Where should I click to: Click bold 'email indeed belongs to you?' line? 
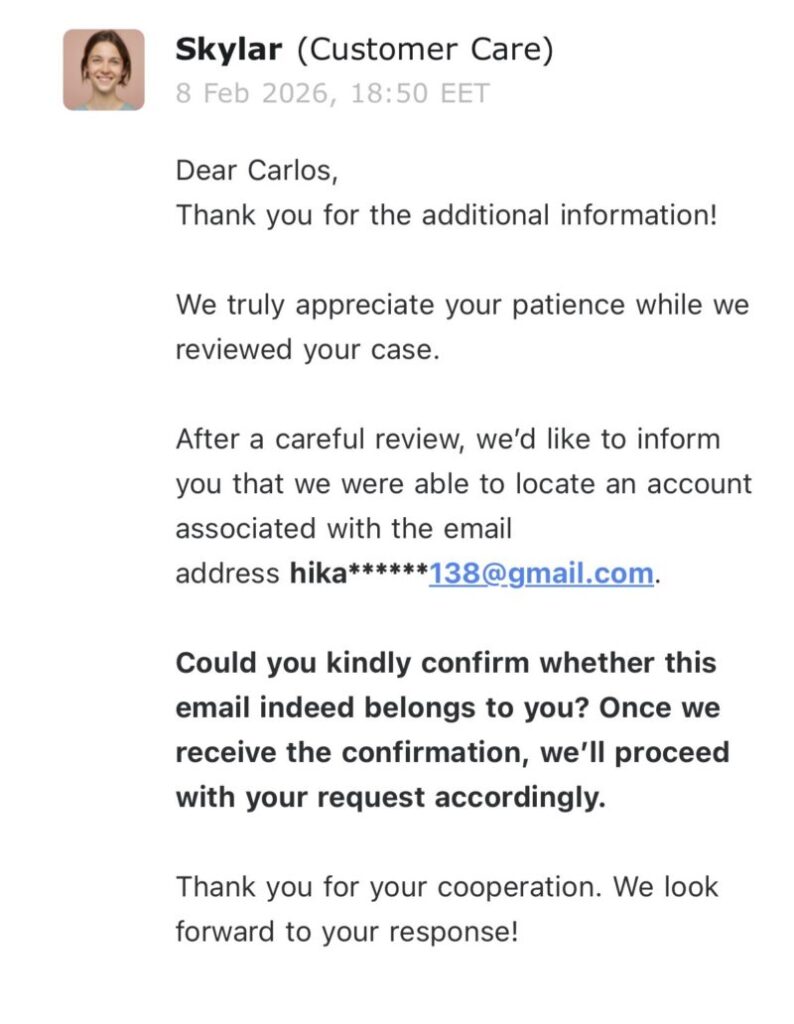(448, 708)
